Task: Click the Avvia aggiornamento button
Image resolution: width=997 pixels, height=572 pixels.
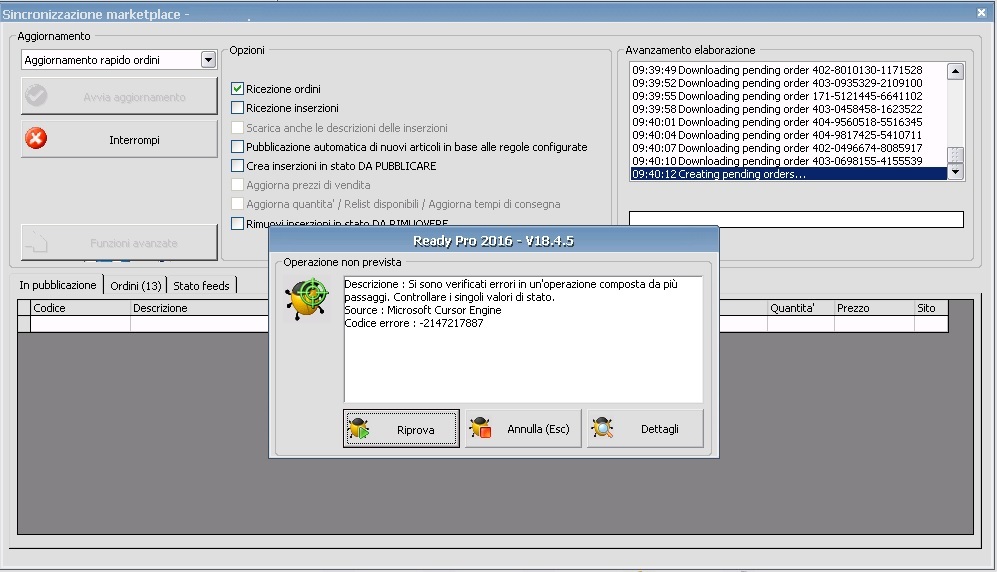Action: click(119, 96)
